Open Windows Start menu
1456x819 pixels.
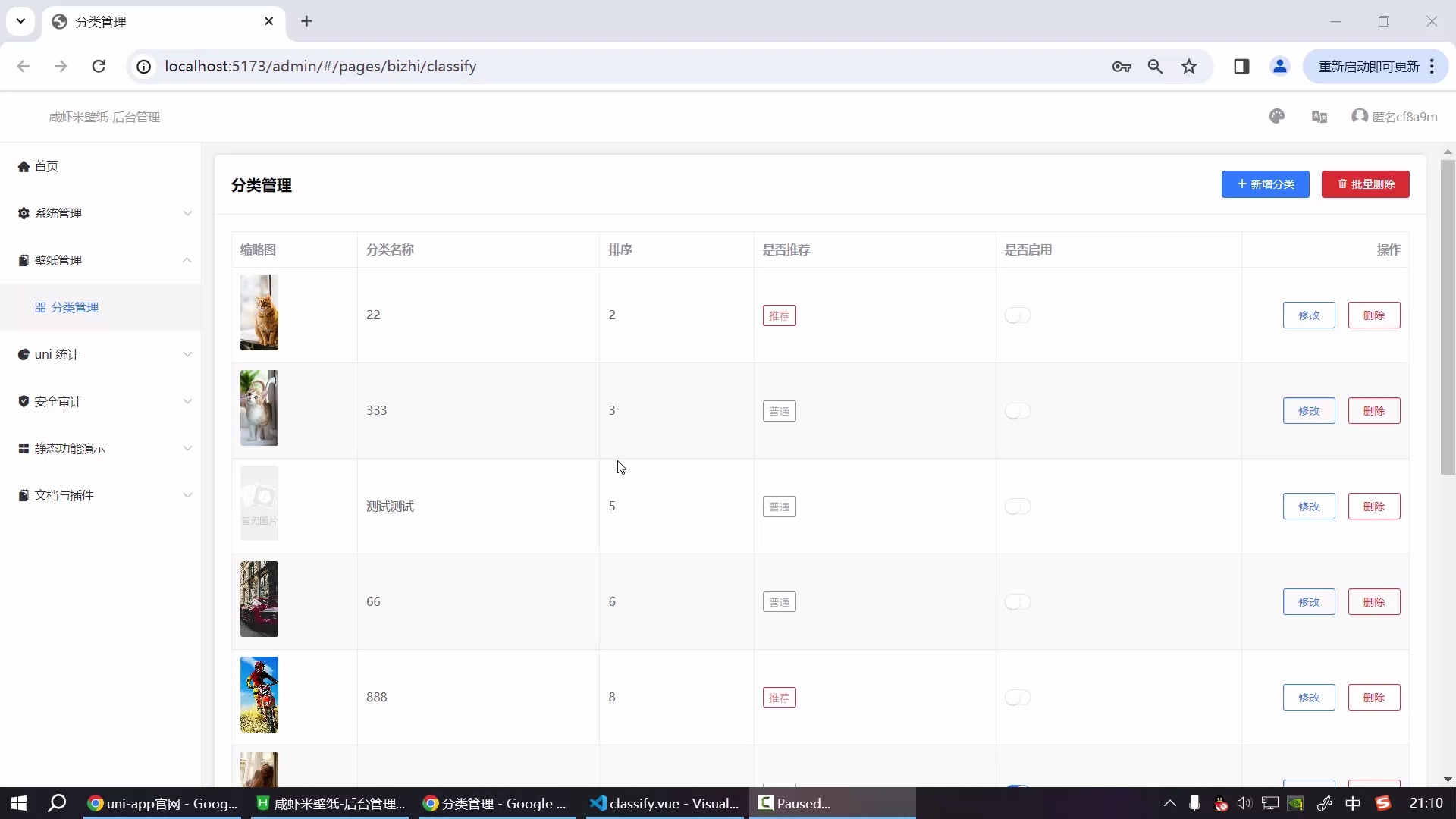pyautogui.click(x=19, y=803)
